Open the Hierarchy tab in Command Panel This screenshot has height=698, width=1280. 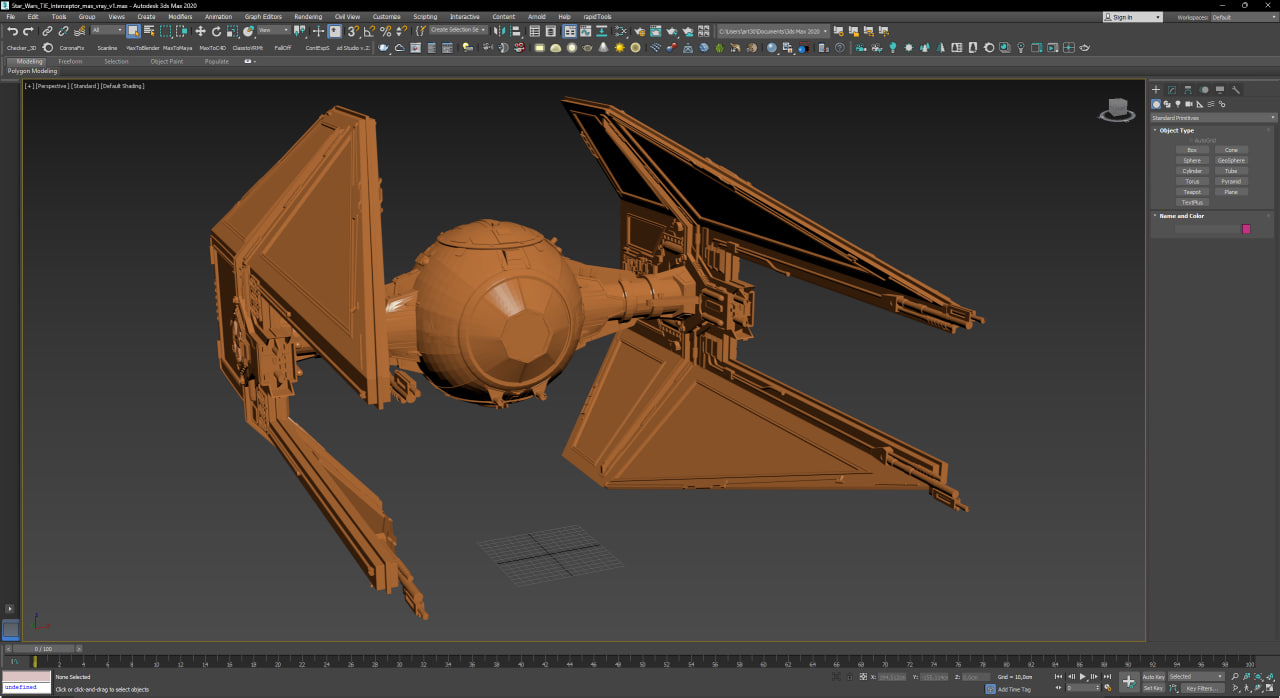pos(1188,90)
